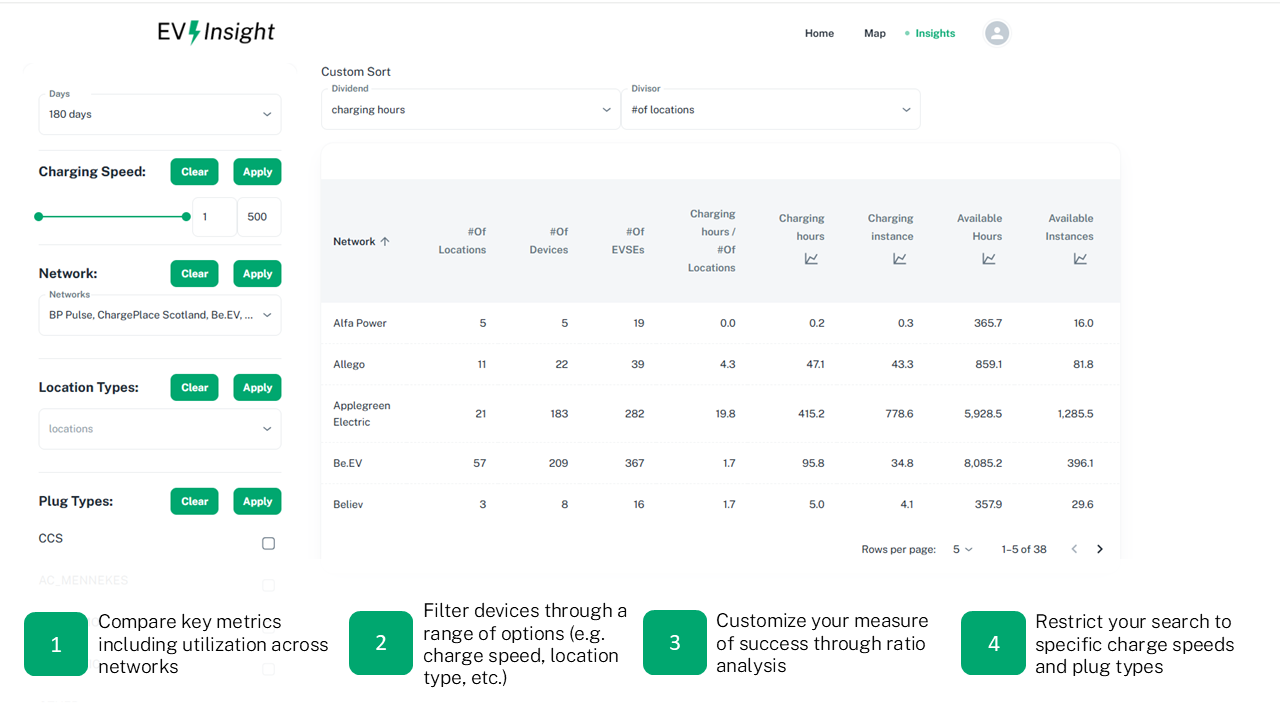Viewport: 1280px width, 720px height.
Task: Open the Divisor dropdown with #of locations
Action: click(770, 110)
